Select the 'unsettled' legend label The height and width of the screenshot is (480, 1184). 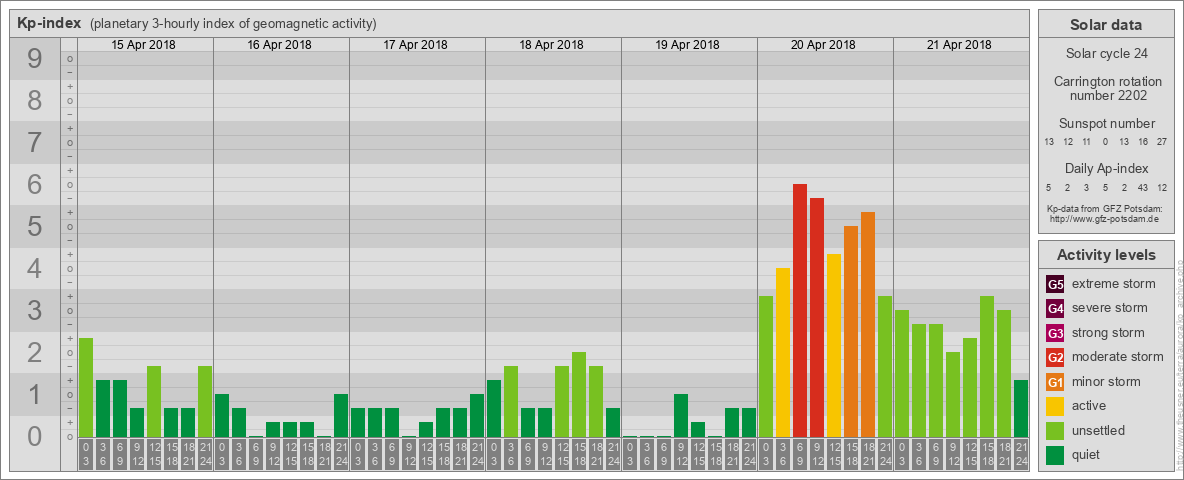pos(1099,430)
